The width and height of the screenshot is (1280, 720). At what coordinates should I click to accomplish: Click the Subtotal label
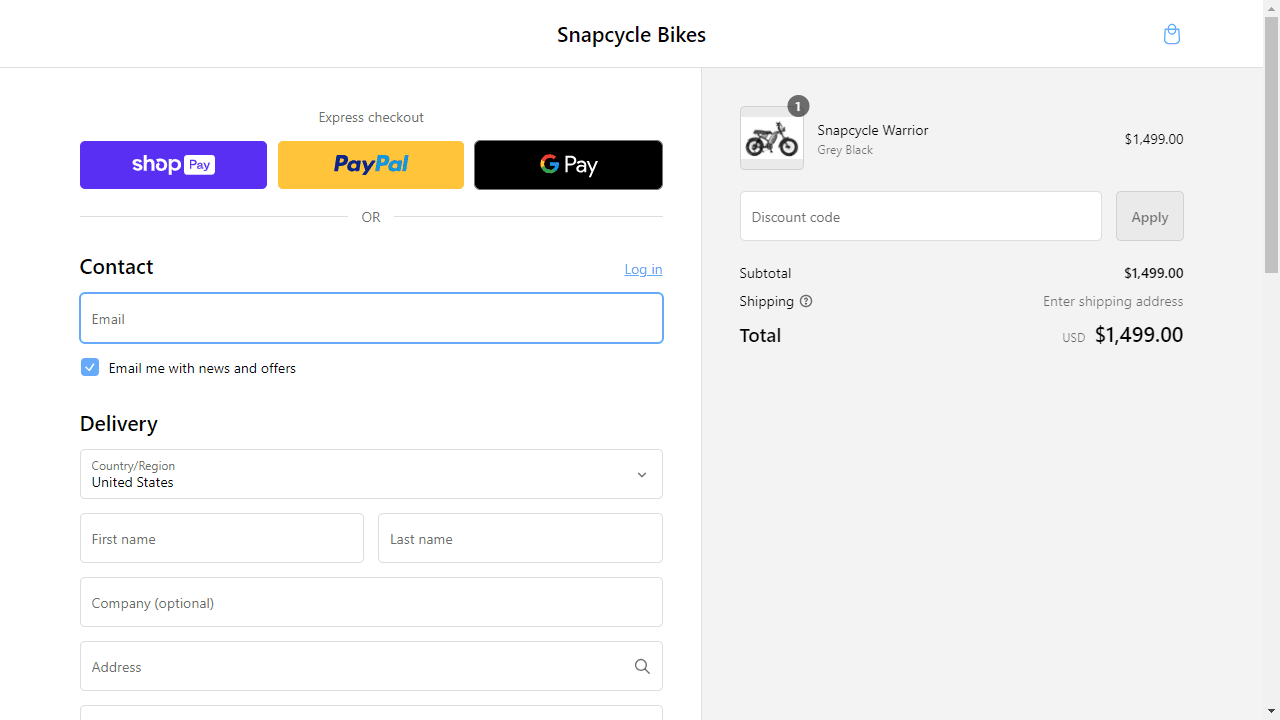click(x=765, y=273)
